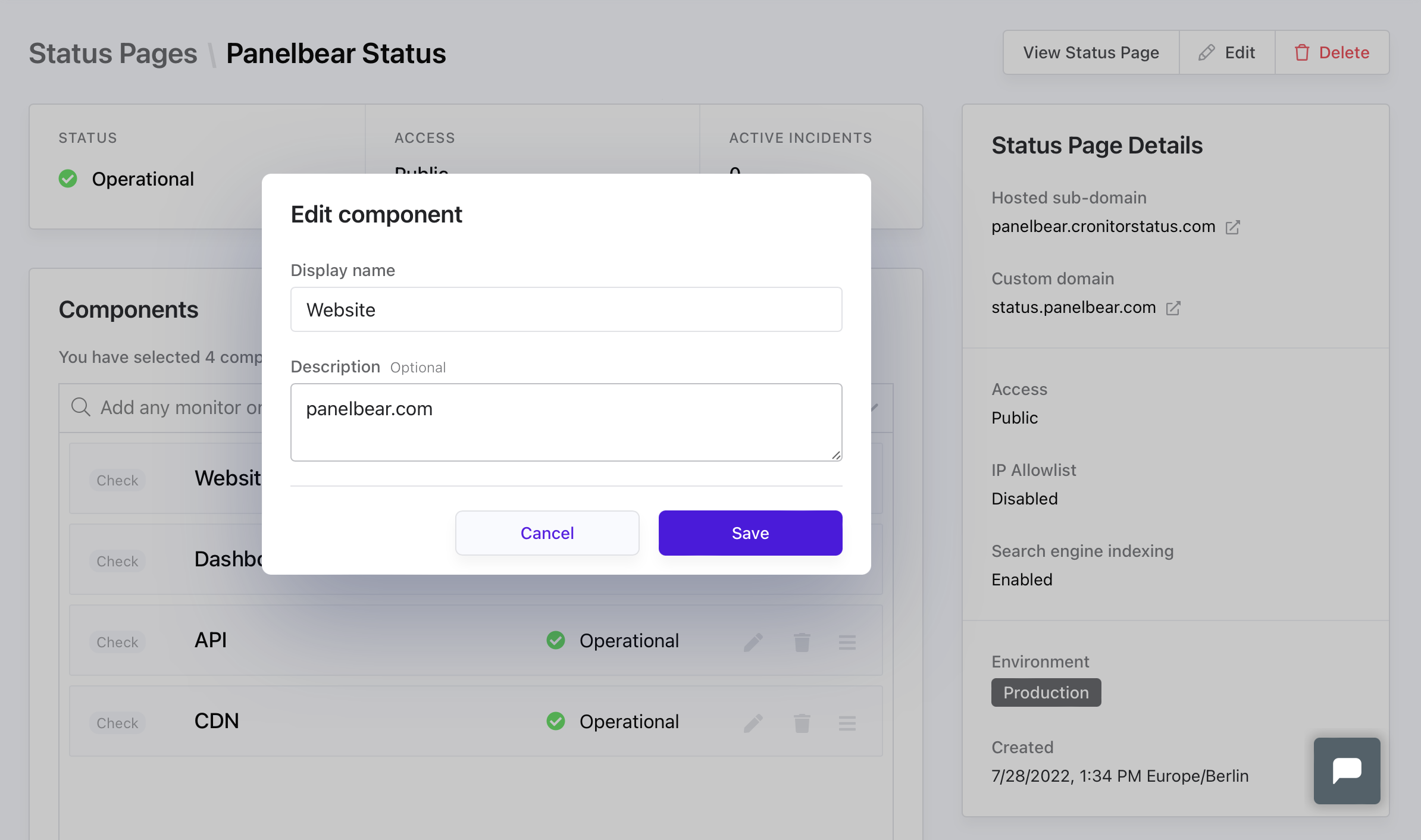The width and height of the screenshot is (1421, 840).
Task: Go back to Status Pages breadcrumb
Action: coord(112,54)
